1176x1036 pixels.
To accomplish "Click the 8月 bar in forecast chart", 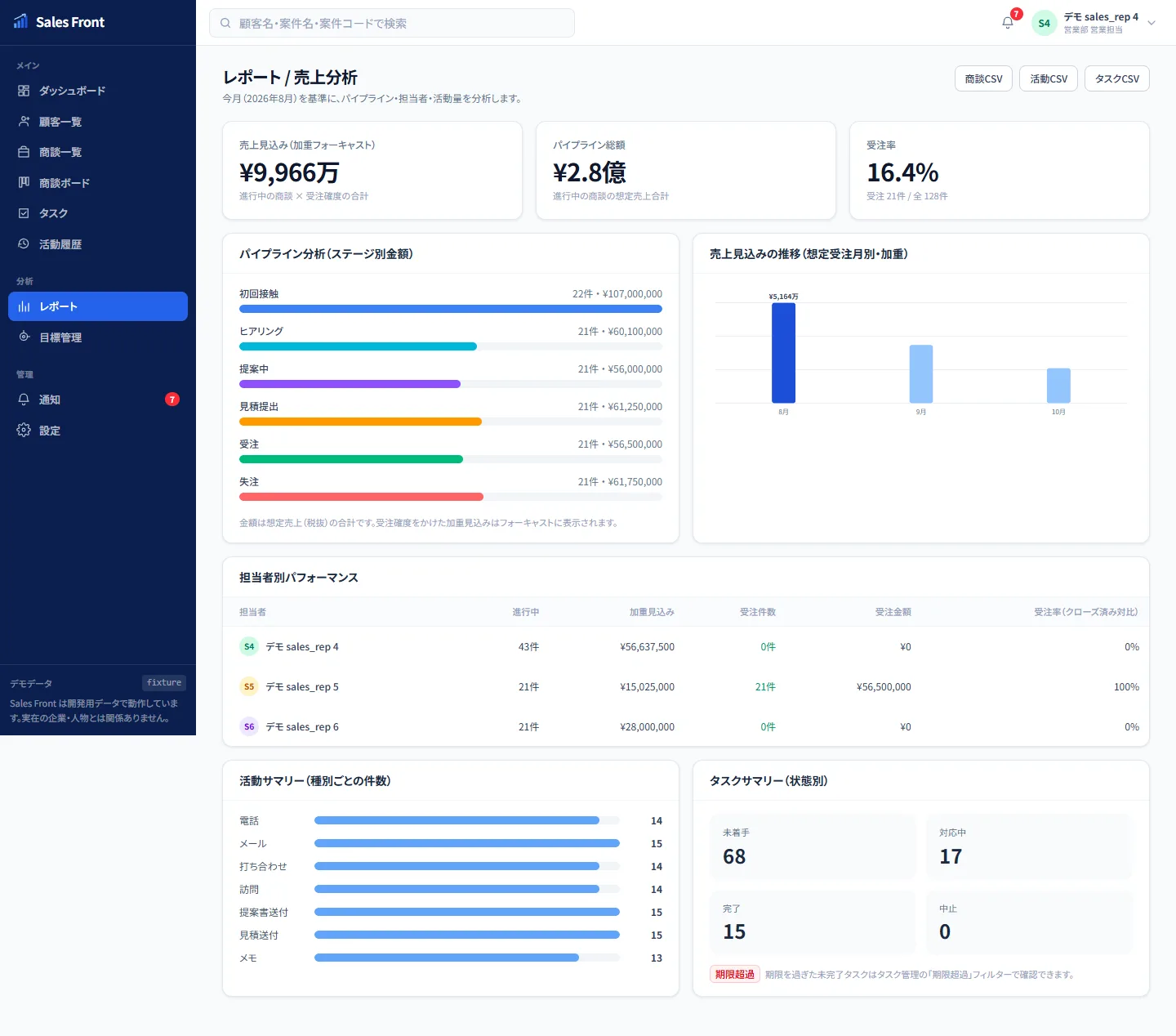I will [x=783, y=353].
